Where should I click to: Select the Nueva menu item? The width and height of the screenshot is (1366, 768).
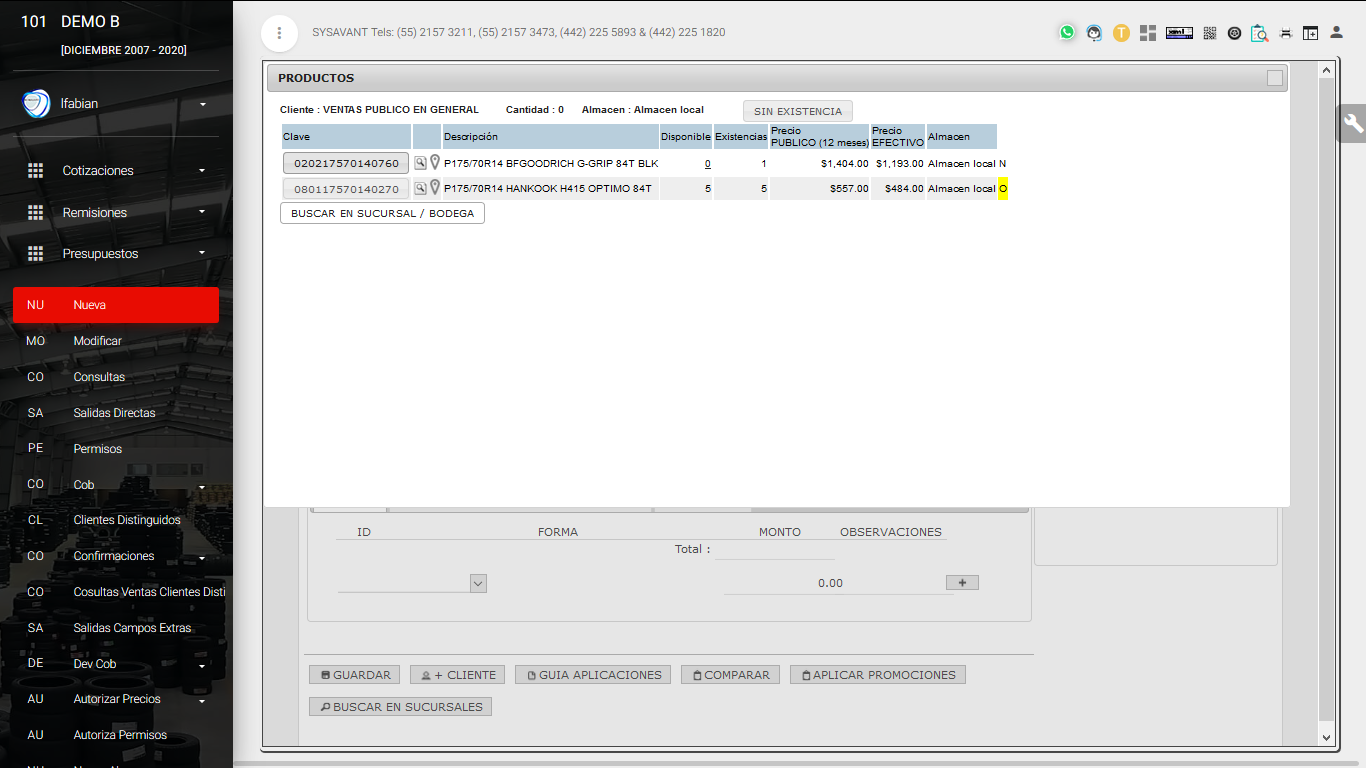[x=116, y=305]
